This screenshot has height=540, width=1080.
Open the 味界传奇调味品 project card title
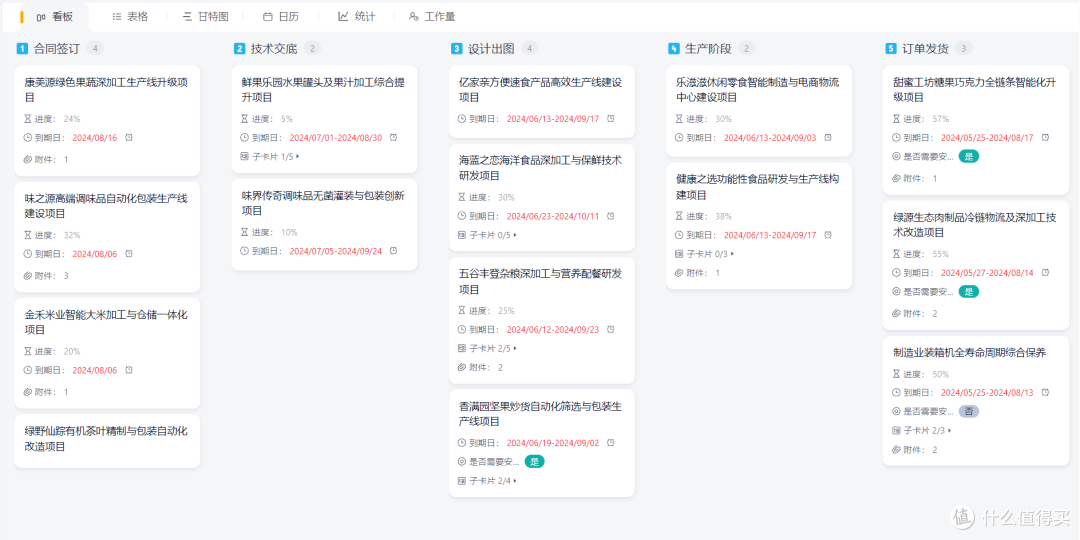coord(323,203)
